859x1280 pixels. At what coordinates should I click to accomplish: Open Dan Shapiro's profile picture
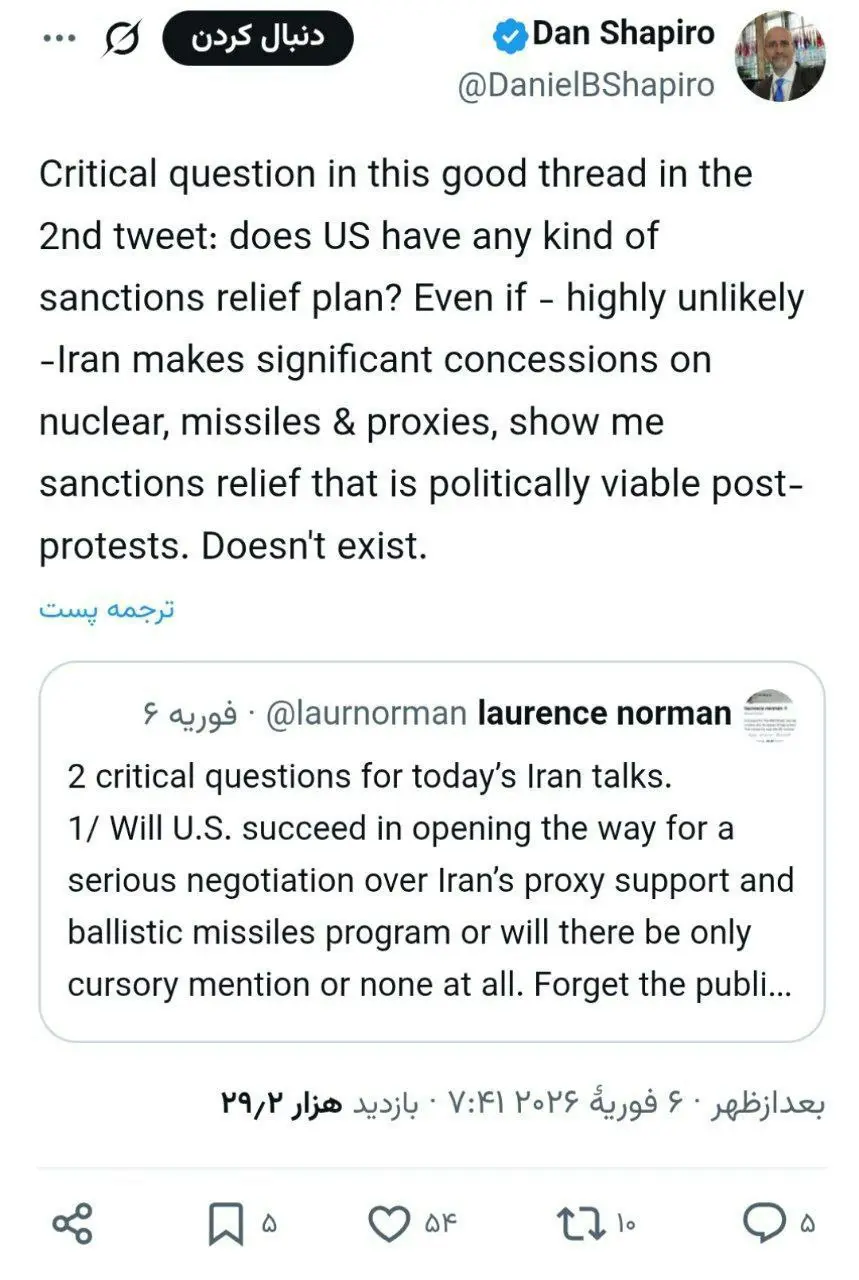[x=780, y=56]
